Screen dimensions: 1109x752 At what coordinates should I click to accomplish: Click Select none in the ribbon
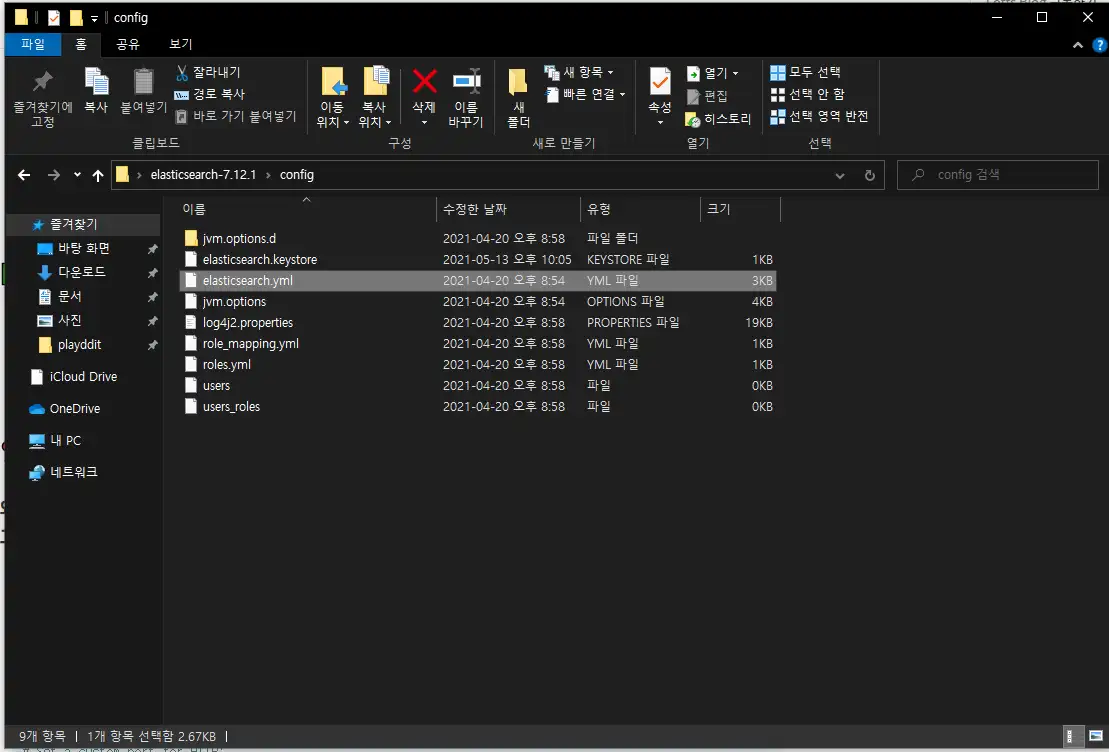coord(808,94)
